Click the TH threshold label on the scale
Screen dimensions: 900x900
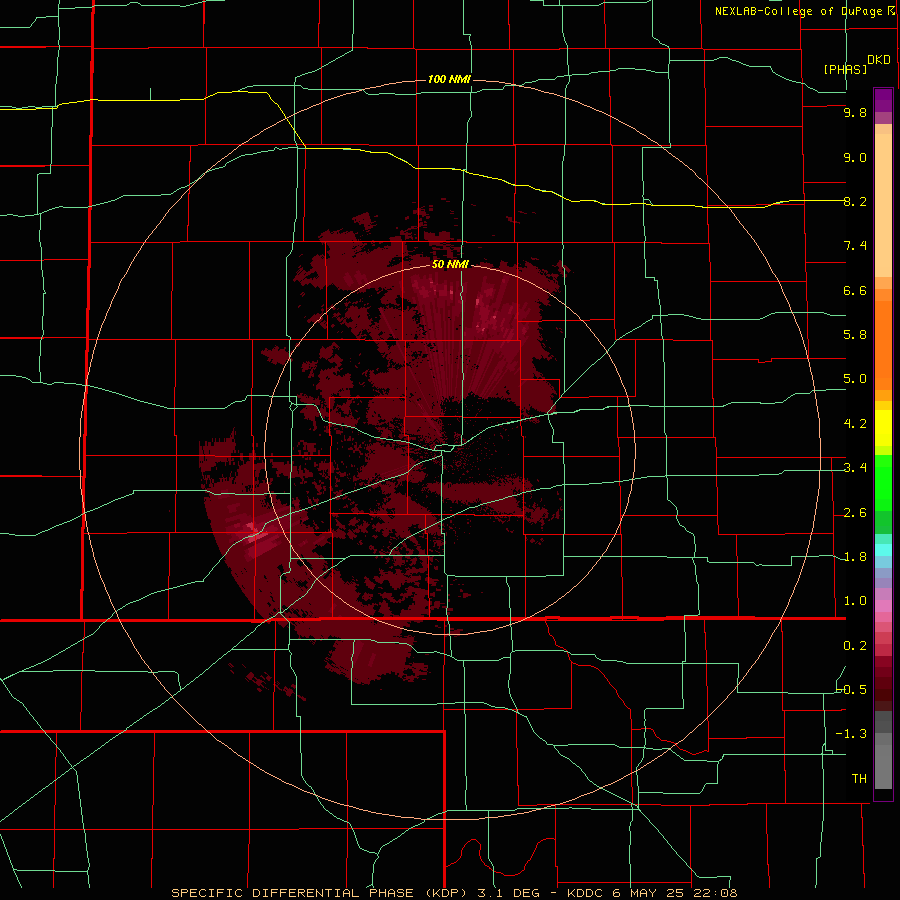tap(859, 779)
